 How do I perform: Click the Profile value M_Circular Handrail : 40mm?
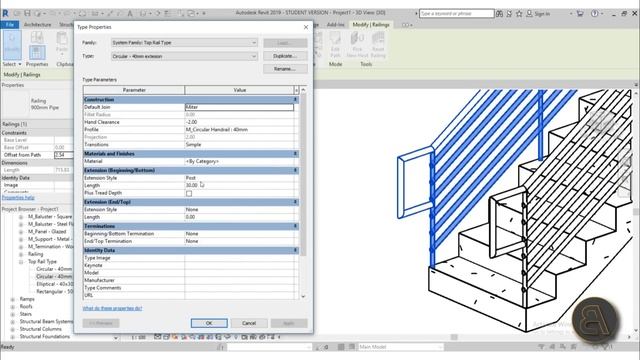pyautogui.click(x=239, y=129)
